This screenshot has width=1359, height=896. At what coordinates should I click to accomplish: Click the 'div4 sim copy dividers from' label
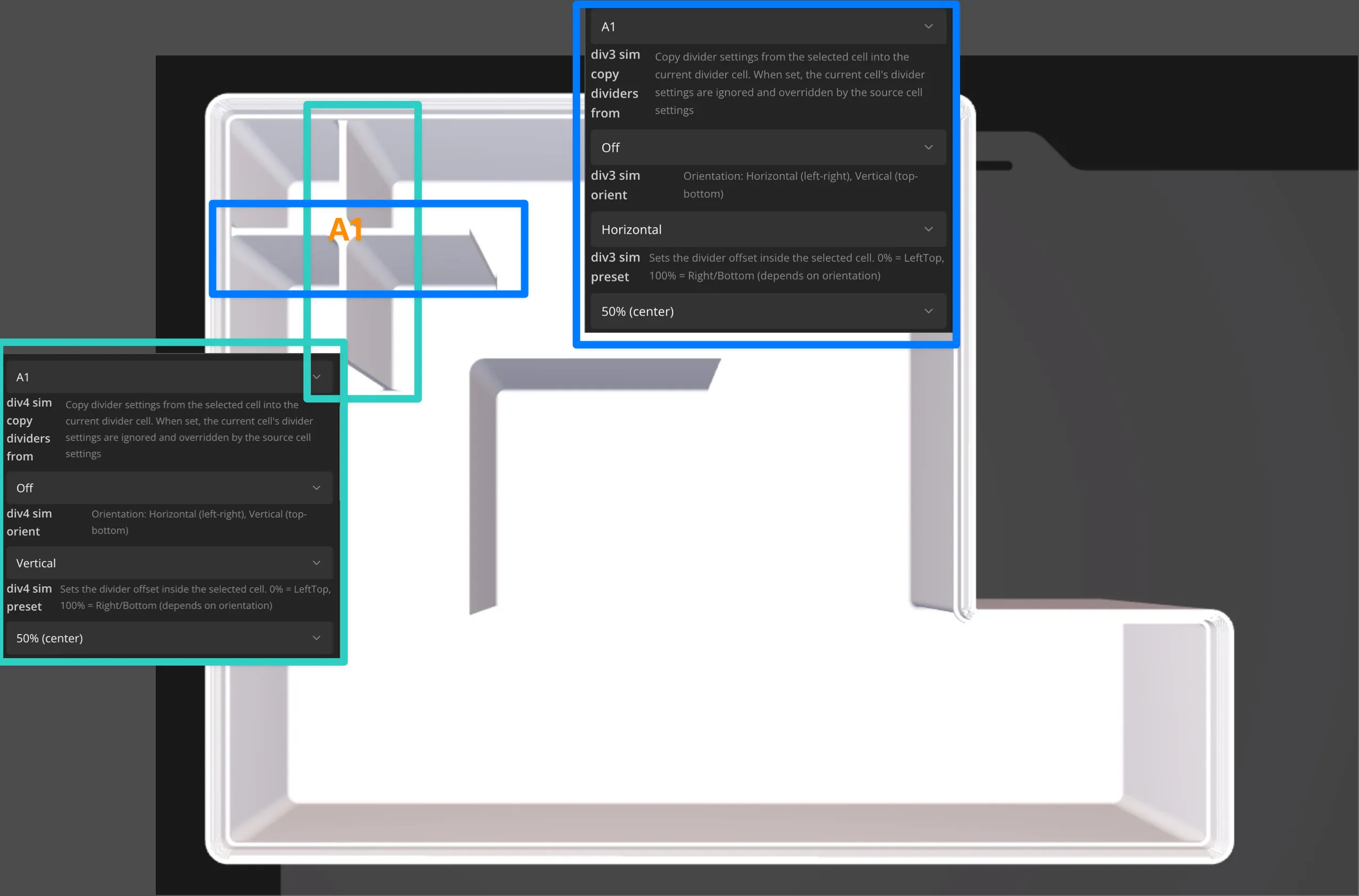tap(29, 429)
